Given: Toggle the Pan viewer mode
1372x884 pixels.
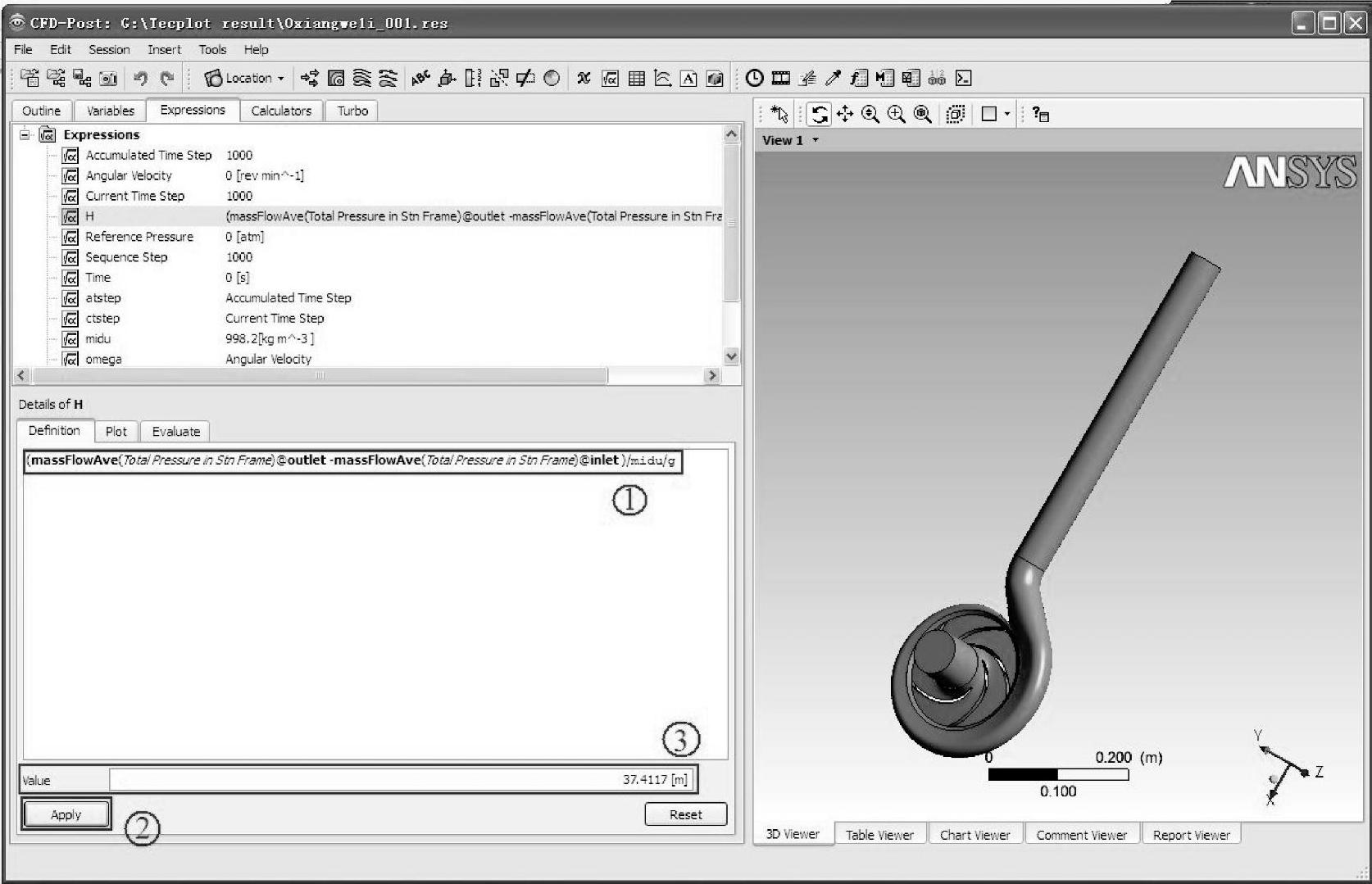Looking at the screenshot, I should point(845,115).
